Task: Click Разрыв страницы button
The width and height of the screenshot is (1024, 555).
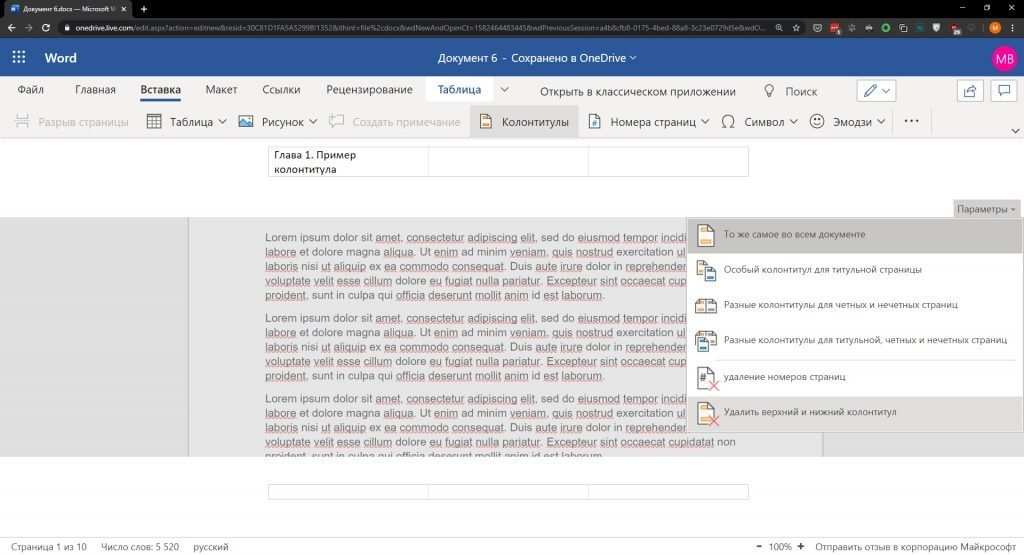Action: 72,121
